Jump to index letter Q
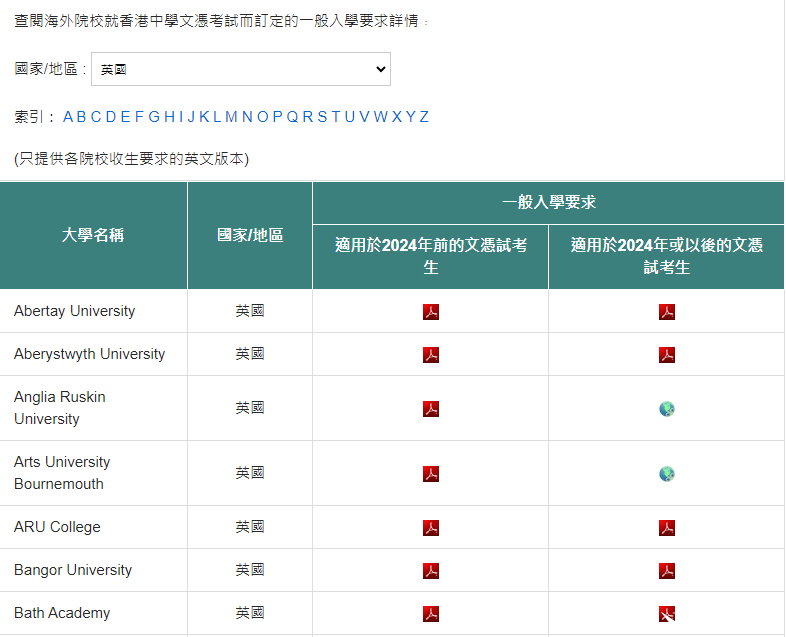 point(292,117)
